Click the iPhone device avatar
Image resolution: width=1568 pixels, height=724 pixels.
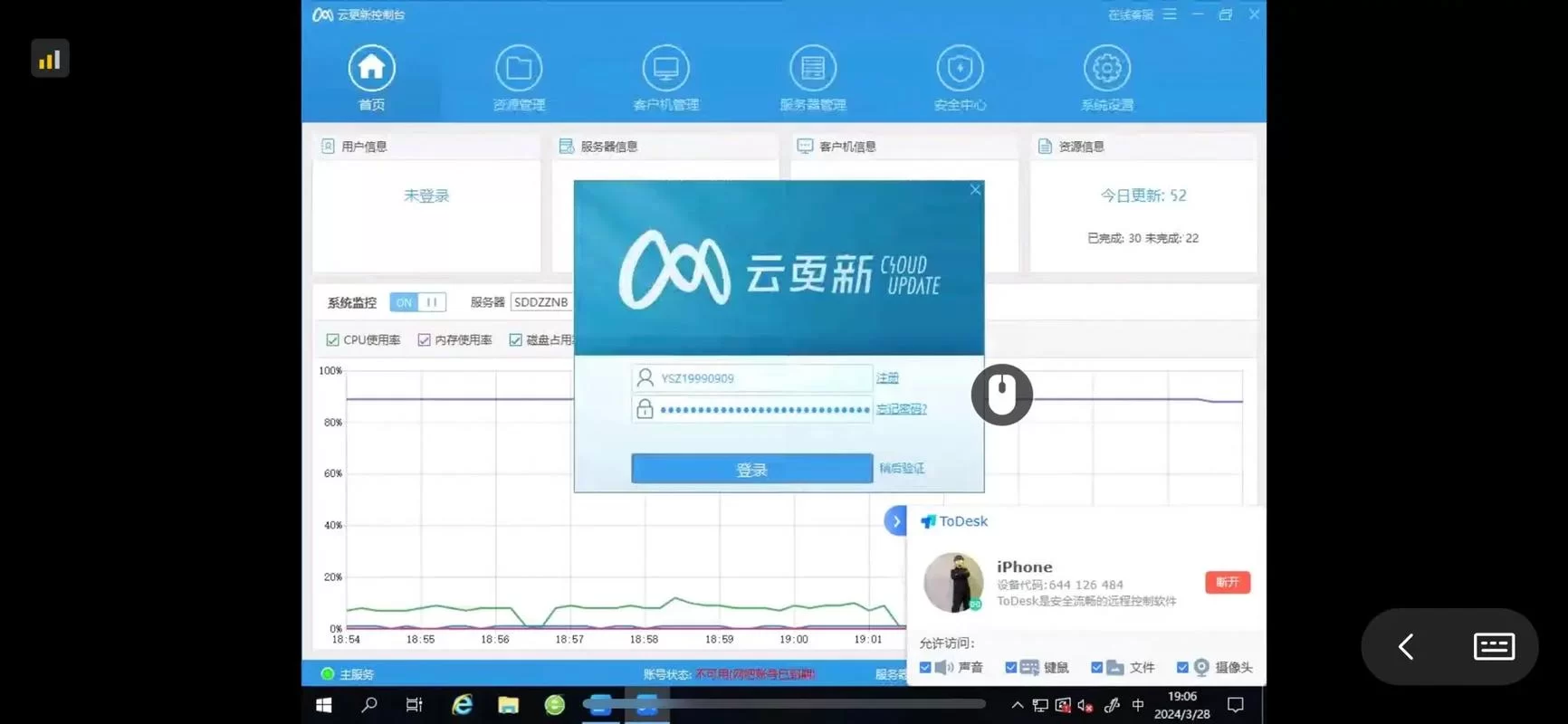coord(953,583)
